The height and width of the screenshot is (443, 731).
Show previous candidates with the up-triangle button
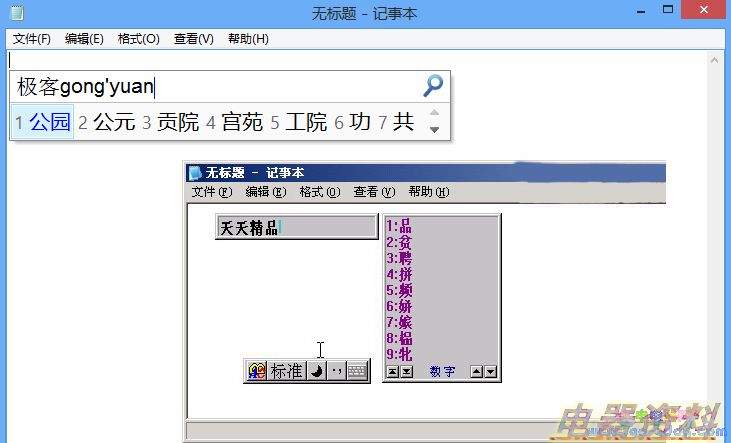476,372
